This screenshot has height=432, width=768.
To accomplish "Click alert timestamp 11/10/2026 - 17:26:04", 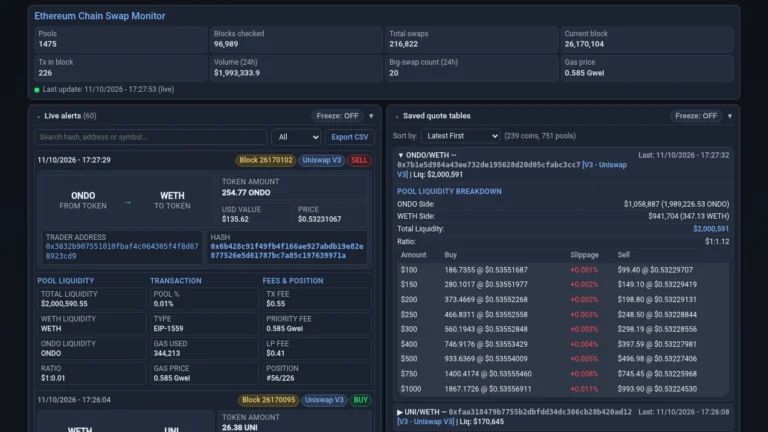I will 74,400.
